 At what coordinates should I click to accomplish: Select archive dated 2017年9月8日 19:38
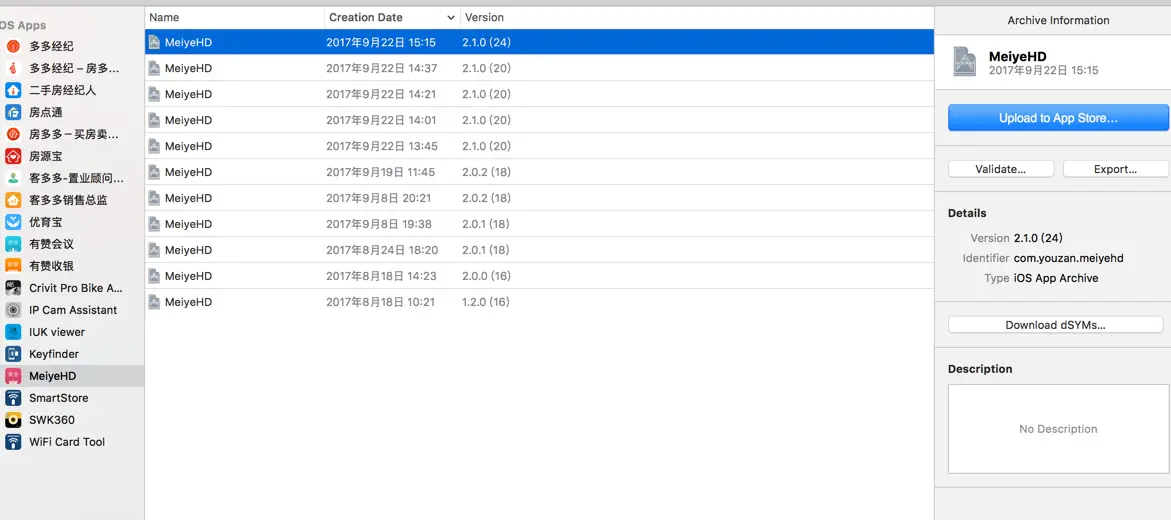[x=539, y=224]
